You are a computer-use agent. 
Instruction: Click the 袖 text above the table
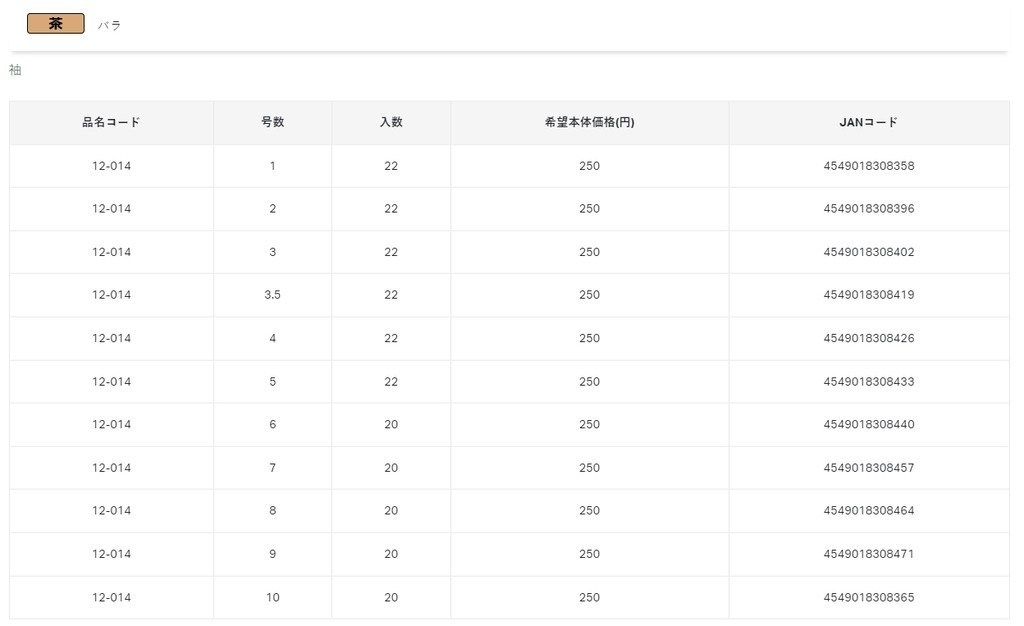coord(15,70)
